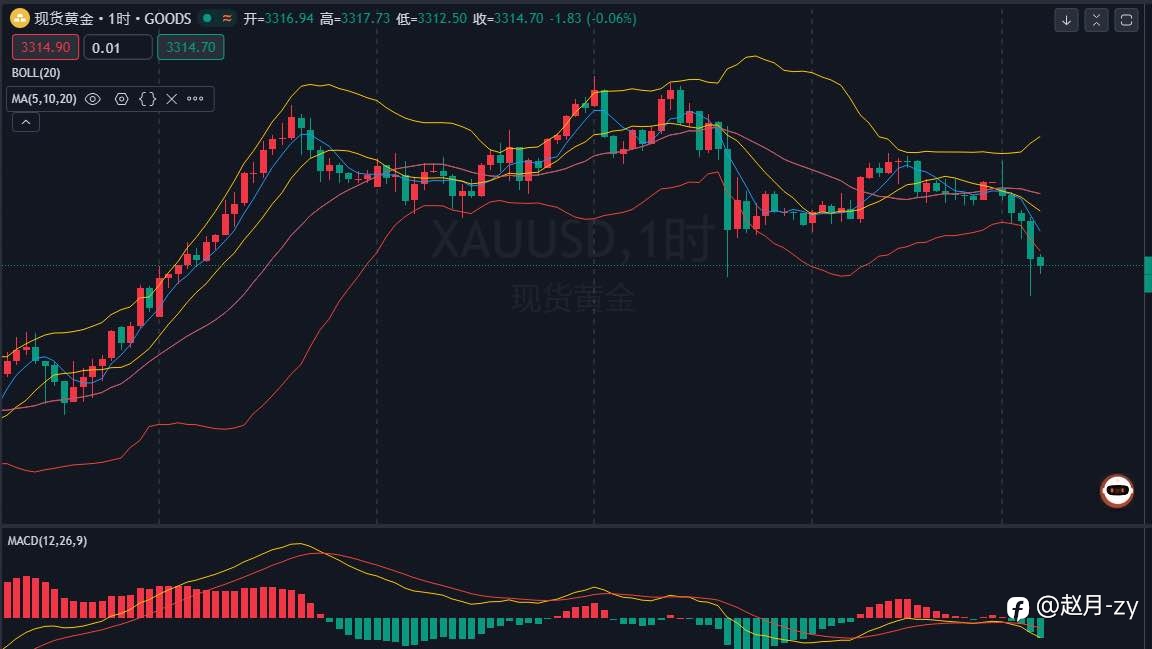Open MA indicator source code braces icon
The width and height of the screenshot is (1152, 649).
[147, 98]
